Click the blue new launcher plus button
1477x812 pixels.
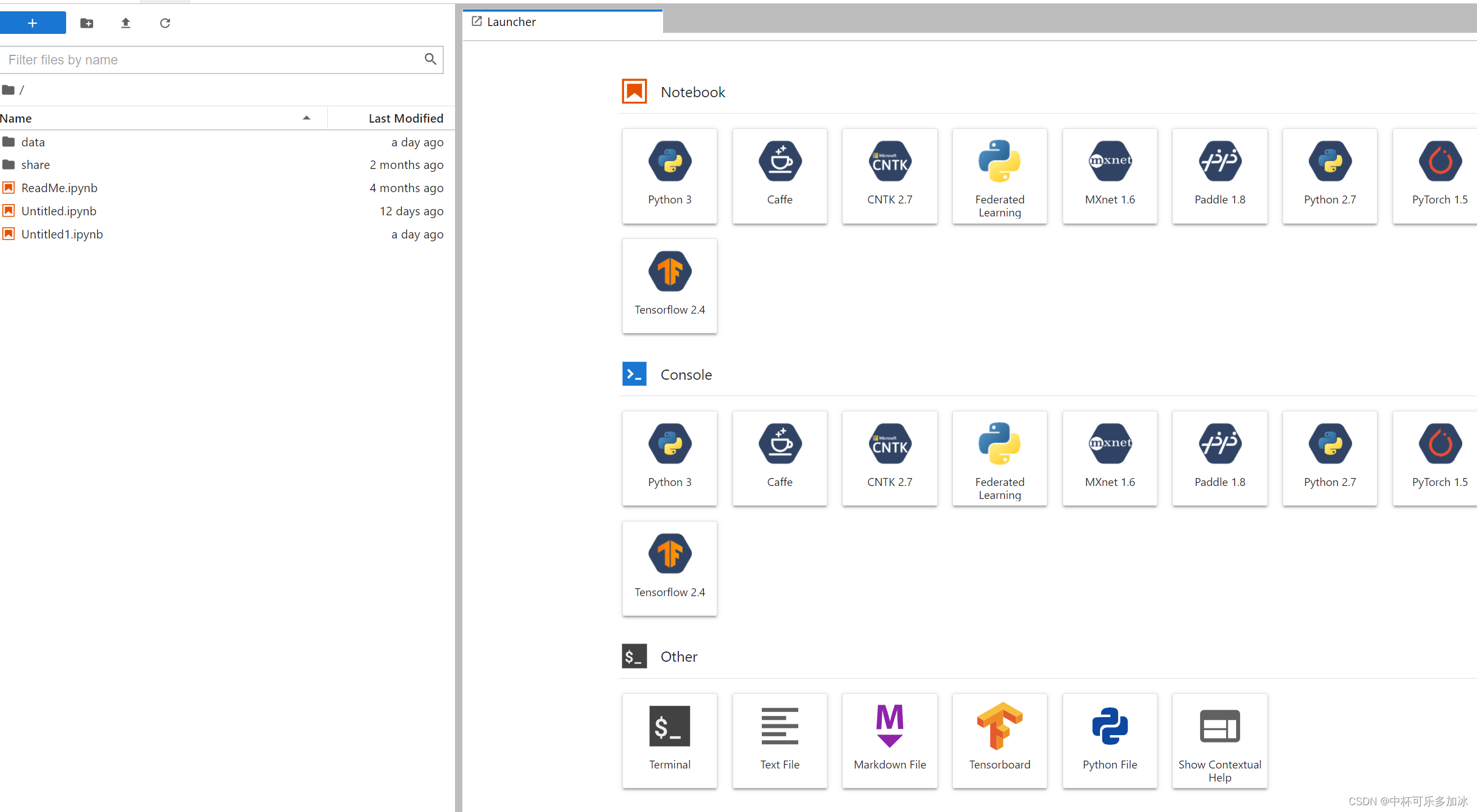(32, 23)
